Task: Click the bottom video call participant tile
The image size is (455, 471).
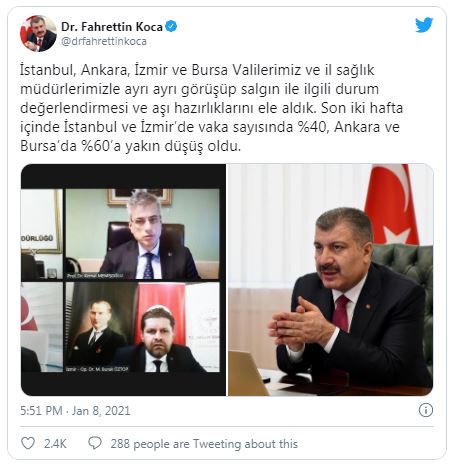Action: click(x=143, y=327)
